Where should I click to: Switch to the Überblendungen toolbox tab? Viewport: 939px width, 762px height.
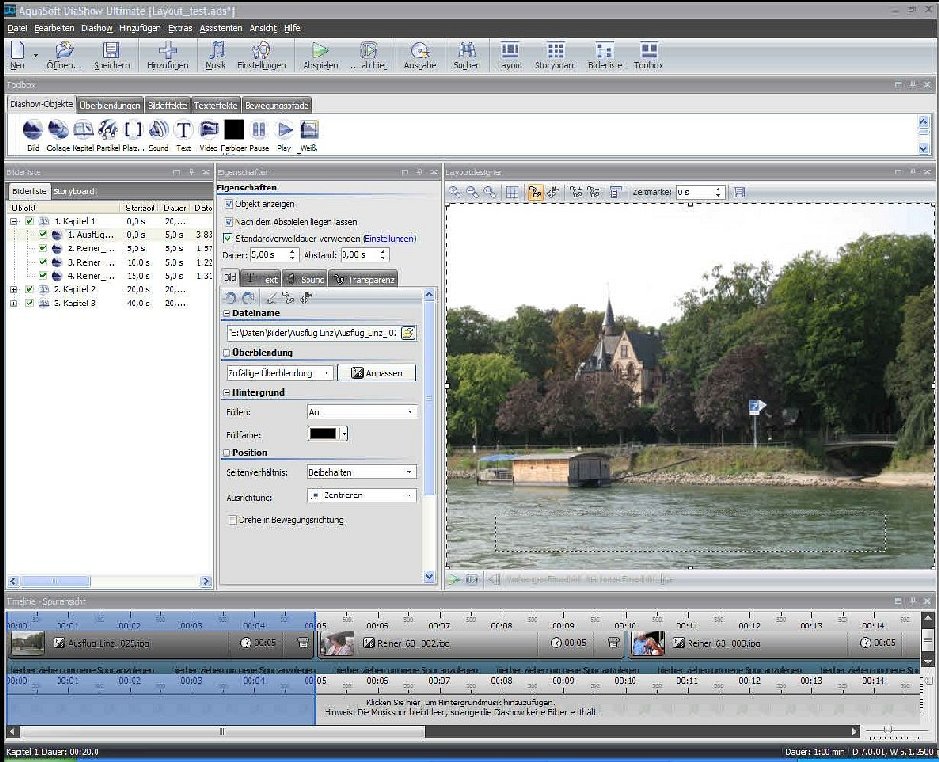pyautogui.click(x=109, y=105)
